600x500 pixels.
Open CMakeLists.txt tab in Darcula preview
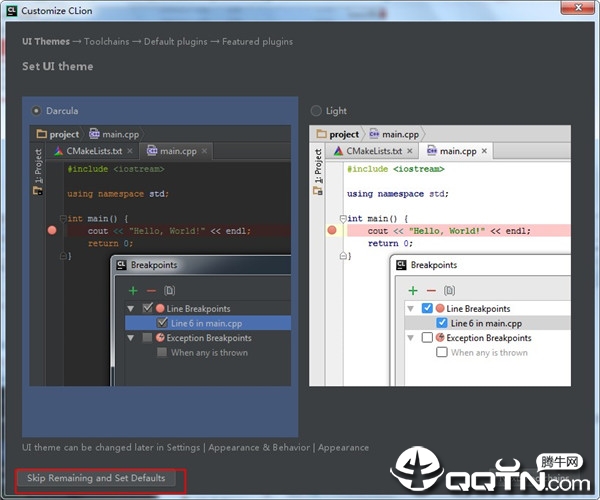click(94, 151)
